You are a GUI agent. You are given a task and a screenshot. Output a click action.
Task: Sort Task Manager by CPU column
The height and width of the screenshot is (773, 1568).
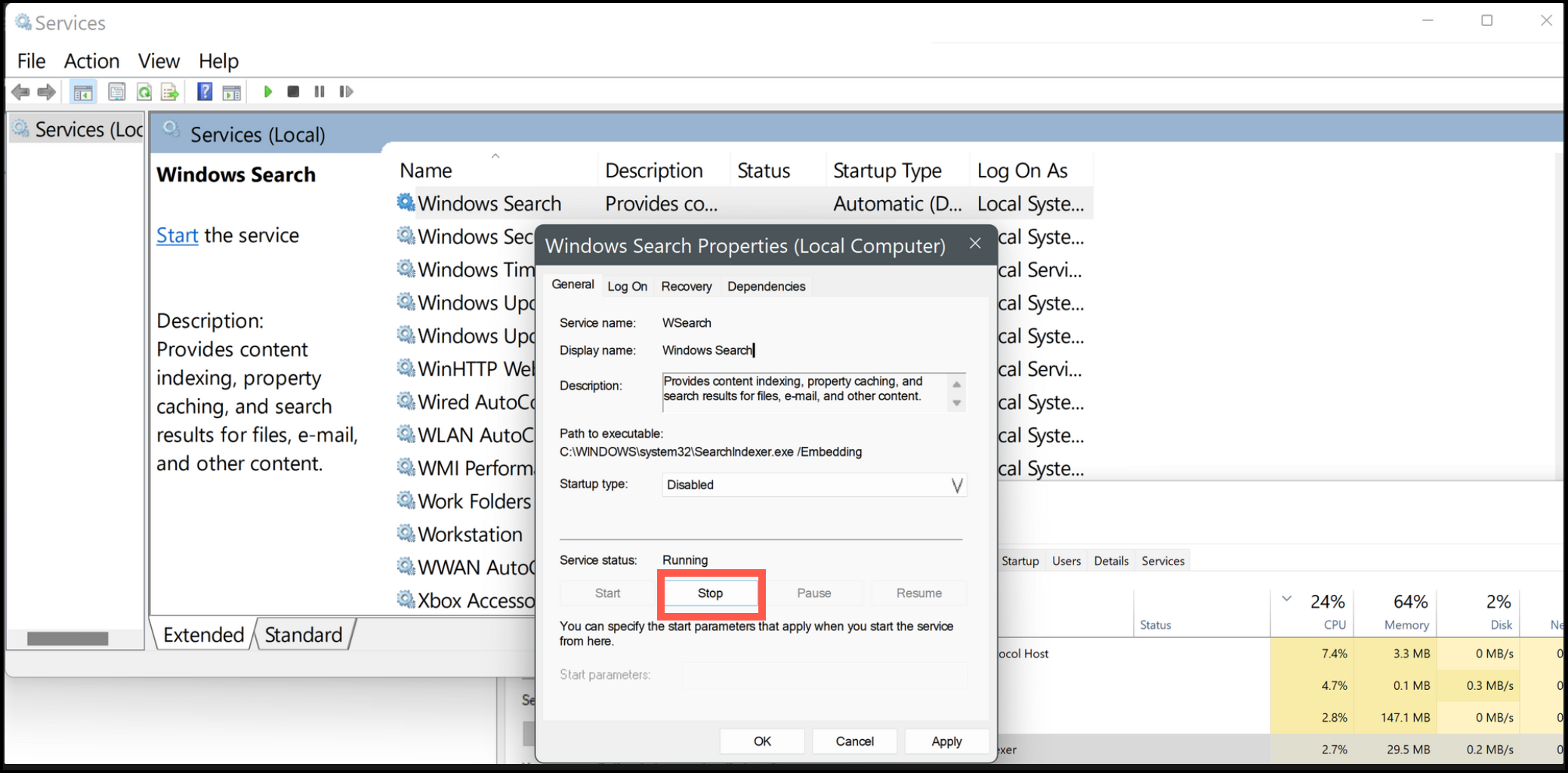point(1312,612)
